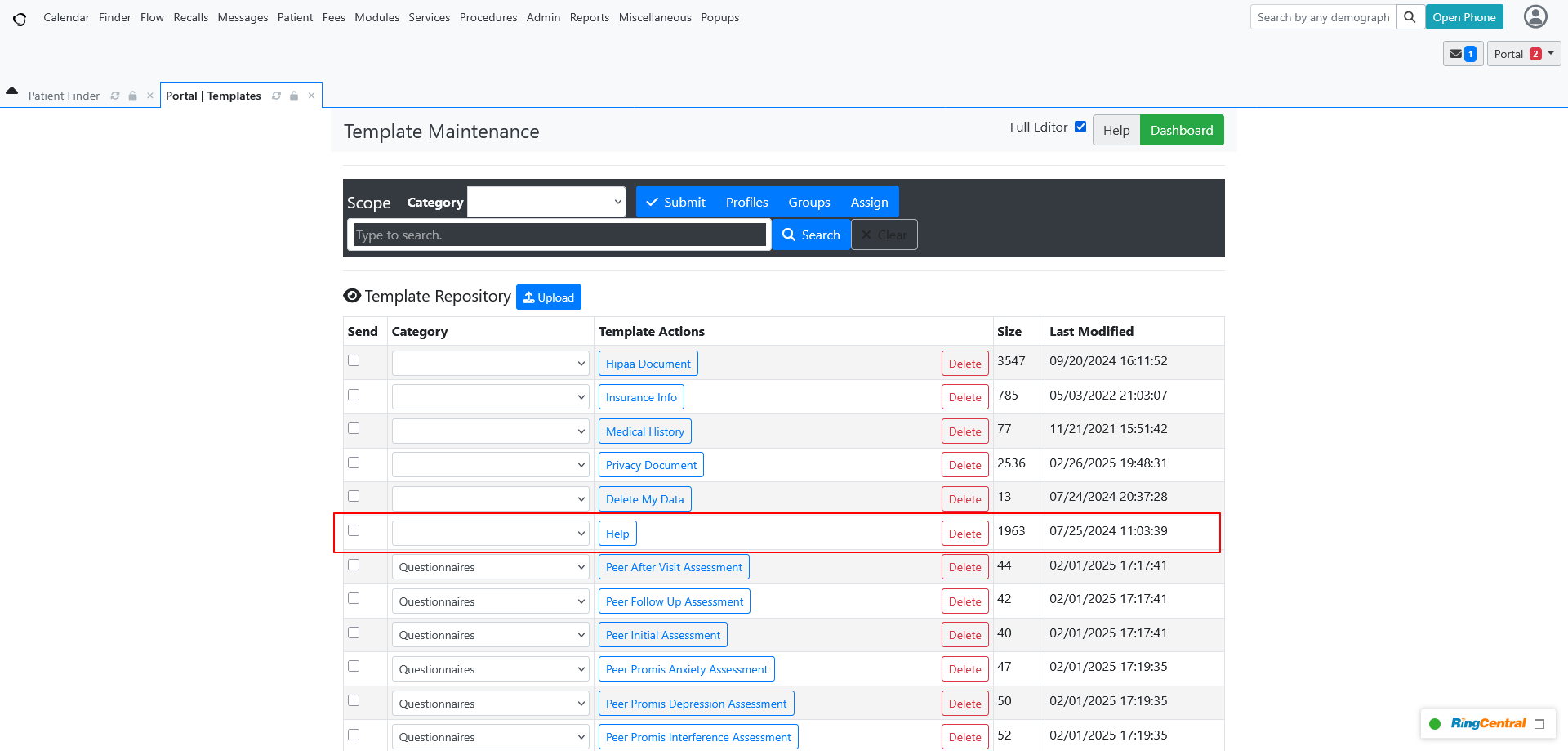1568x751 pixels.
Task: Open the messages envelope icon
Action: click(1463, 54)
